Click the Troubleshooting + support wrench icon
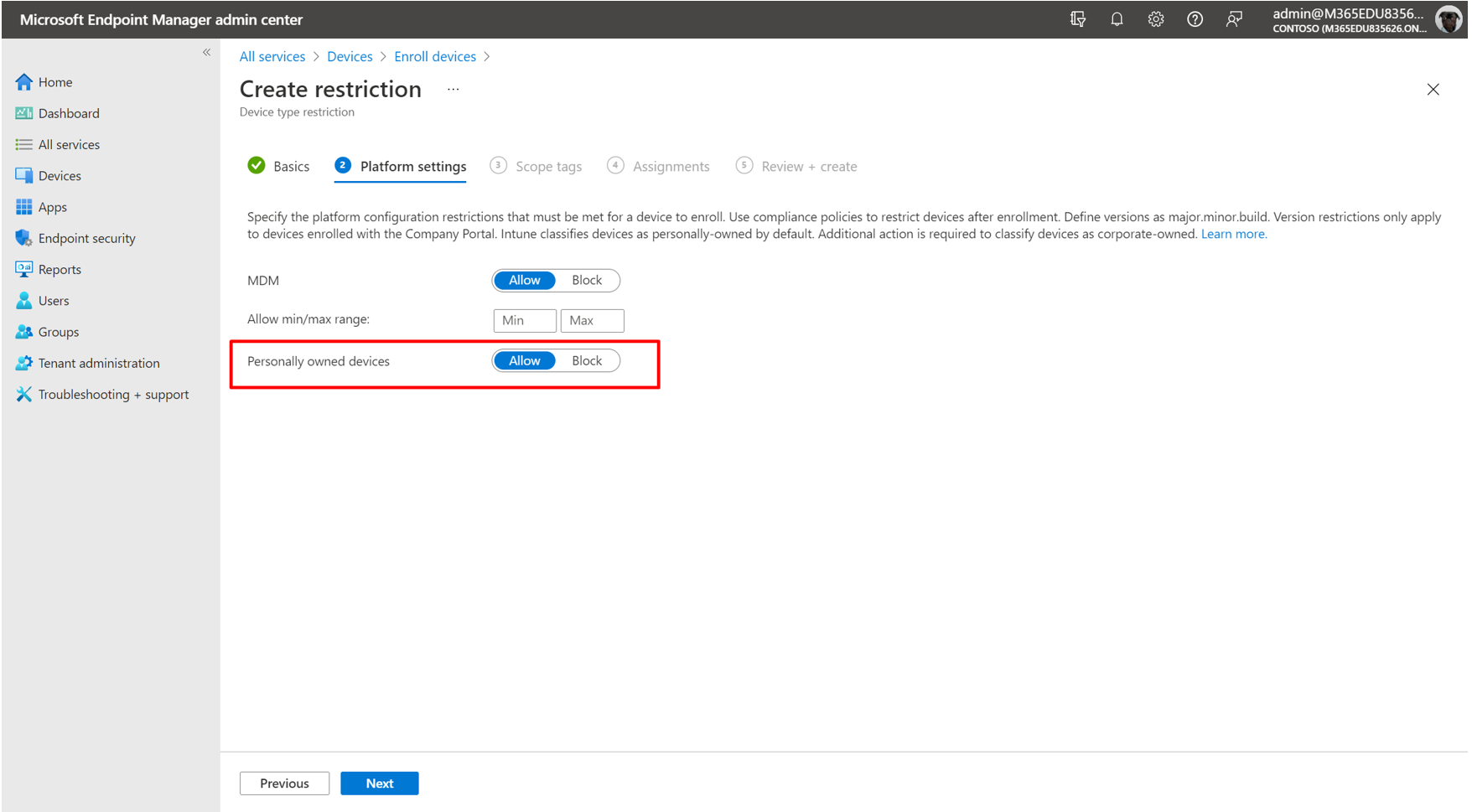Screen dimensions: 1472x812 (x=23, y=394)
